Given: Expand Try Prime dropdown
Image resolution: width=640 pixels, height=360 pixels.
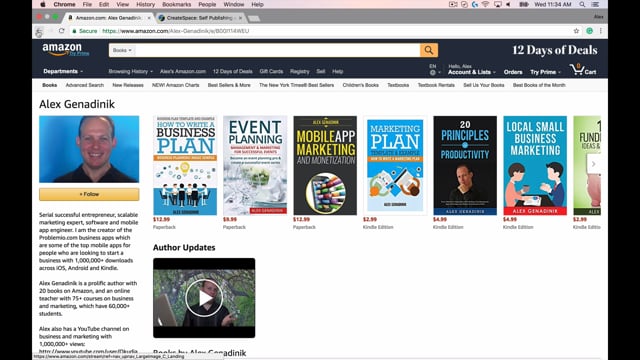Looking at the screenshot, I should 545,72.
